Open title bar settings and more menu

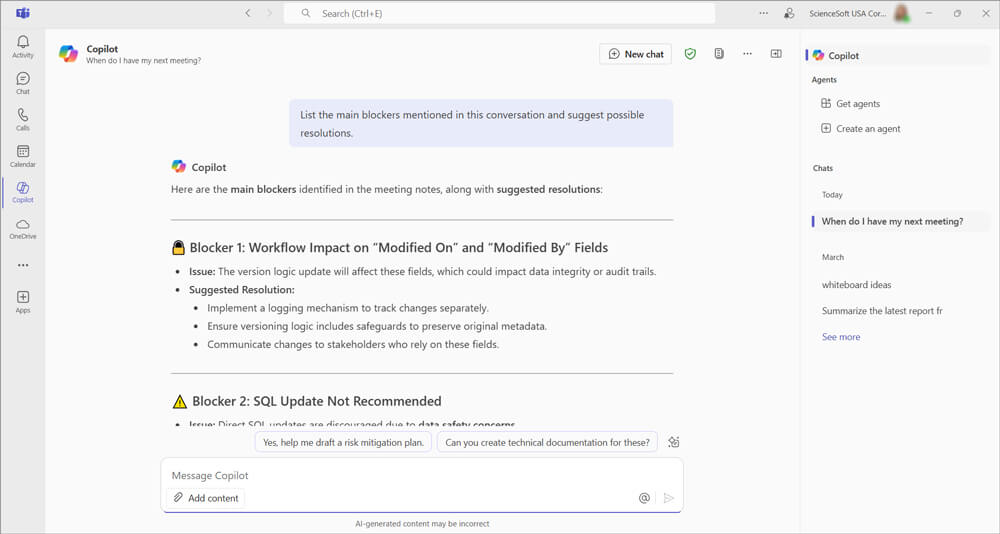coord(764,14)
